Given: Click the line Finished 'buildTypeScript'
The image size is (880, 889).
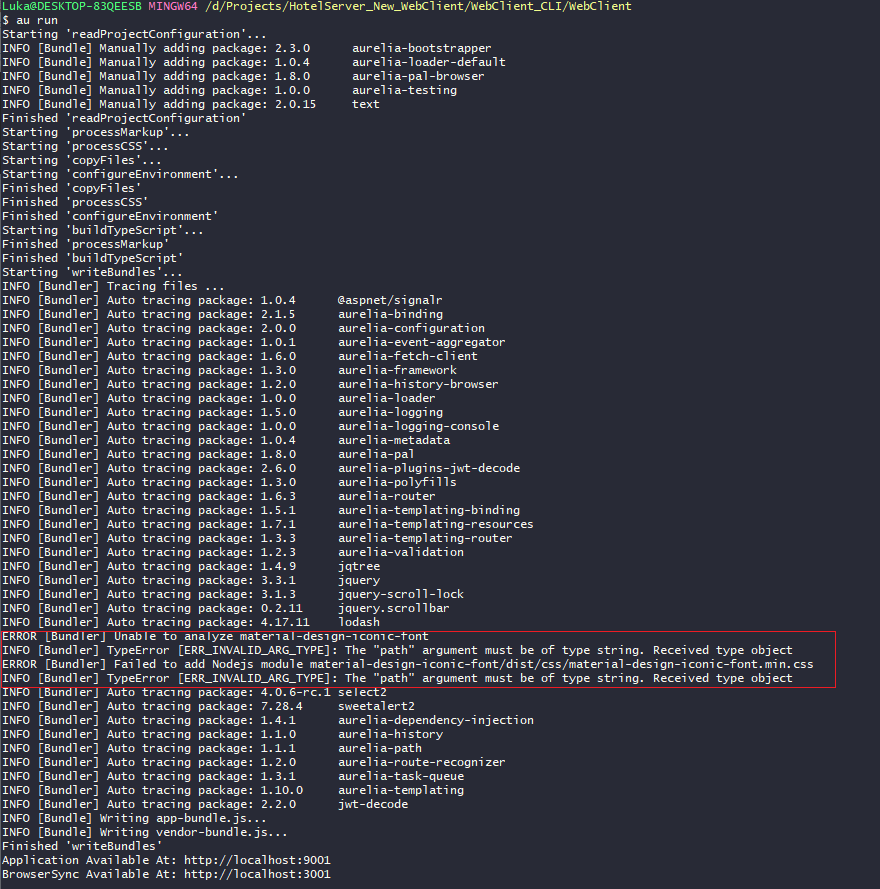Looking at the screenshot, I should point(92,259).
